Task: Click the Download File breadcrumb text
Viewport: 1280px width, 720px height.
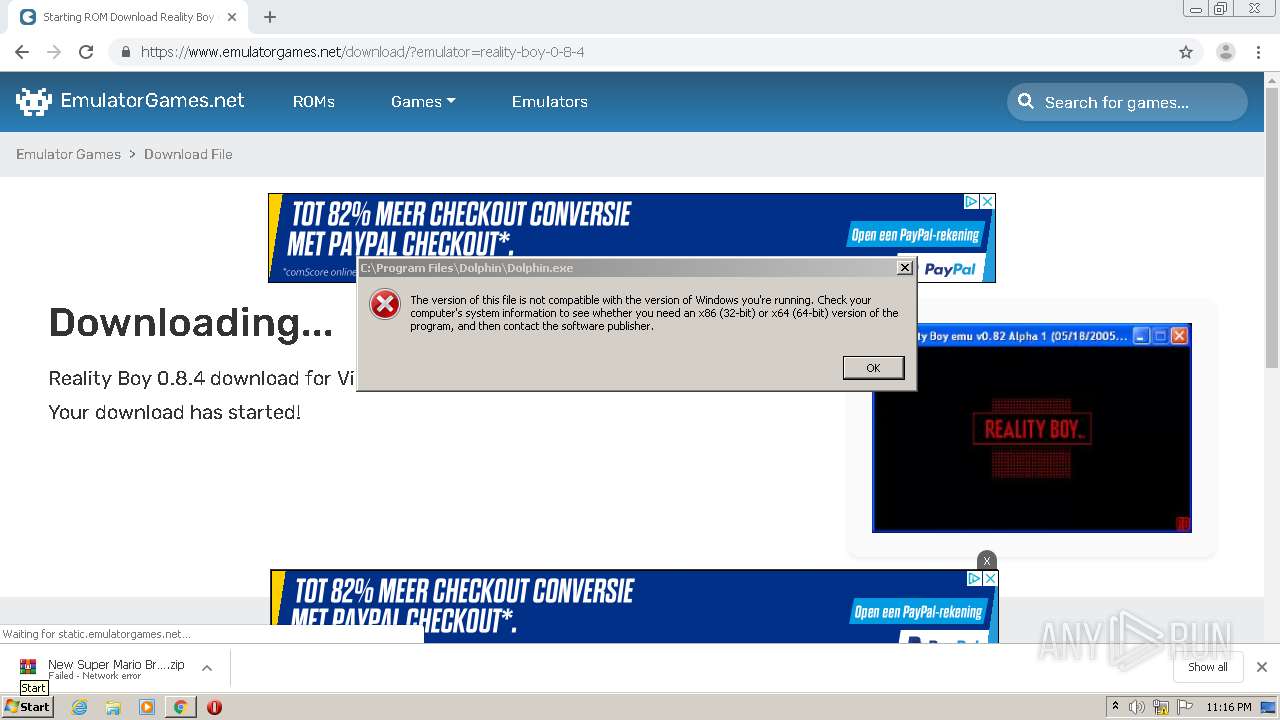Action: 188,154
